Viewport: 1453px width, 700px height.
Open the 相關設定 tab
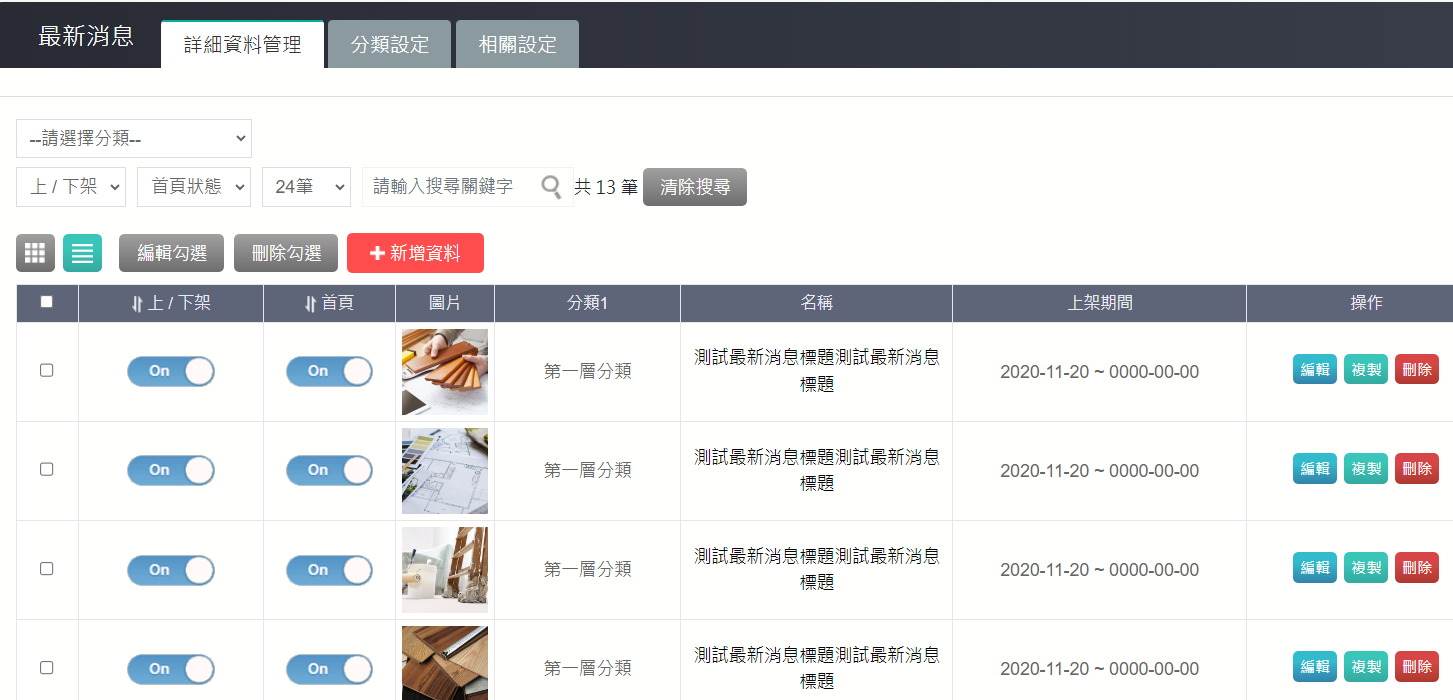click(517, 44)
